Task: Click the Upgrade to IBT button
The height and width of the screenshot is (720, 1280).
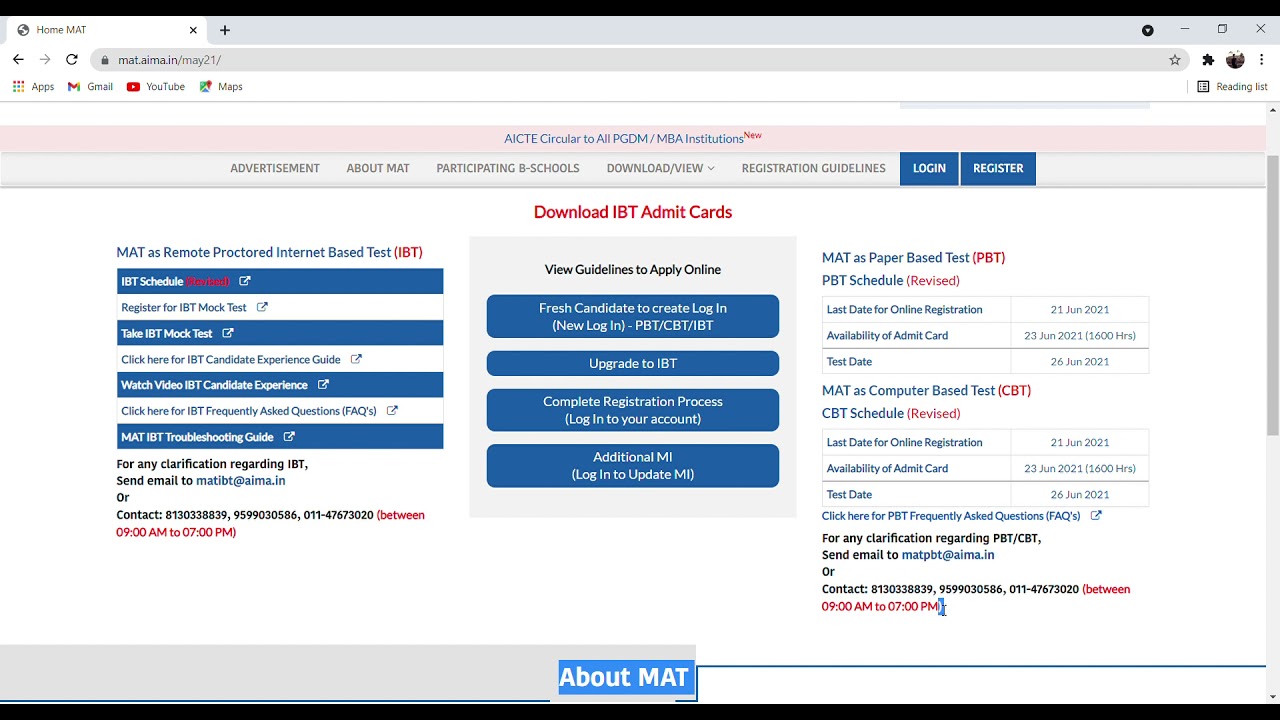Action: [x=633, y=363]
